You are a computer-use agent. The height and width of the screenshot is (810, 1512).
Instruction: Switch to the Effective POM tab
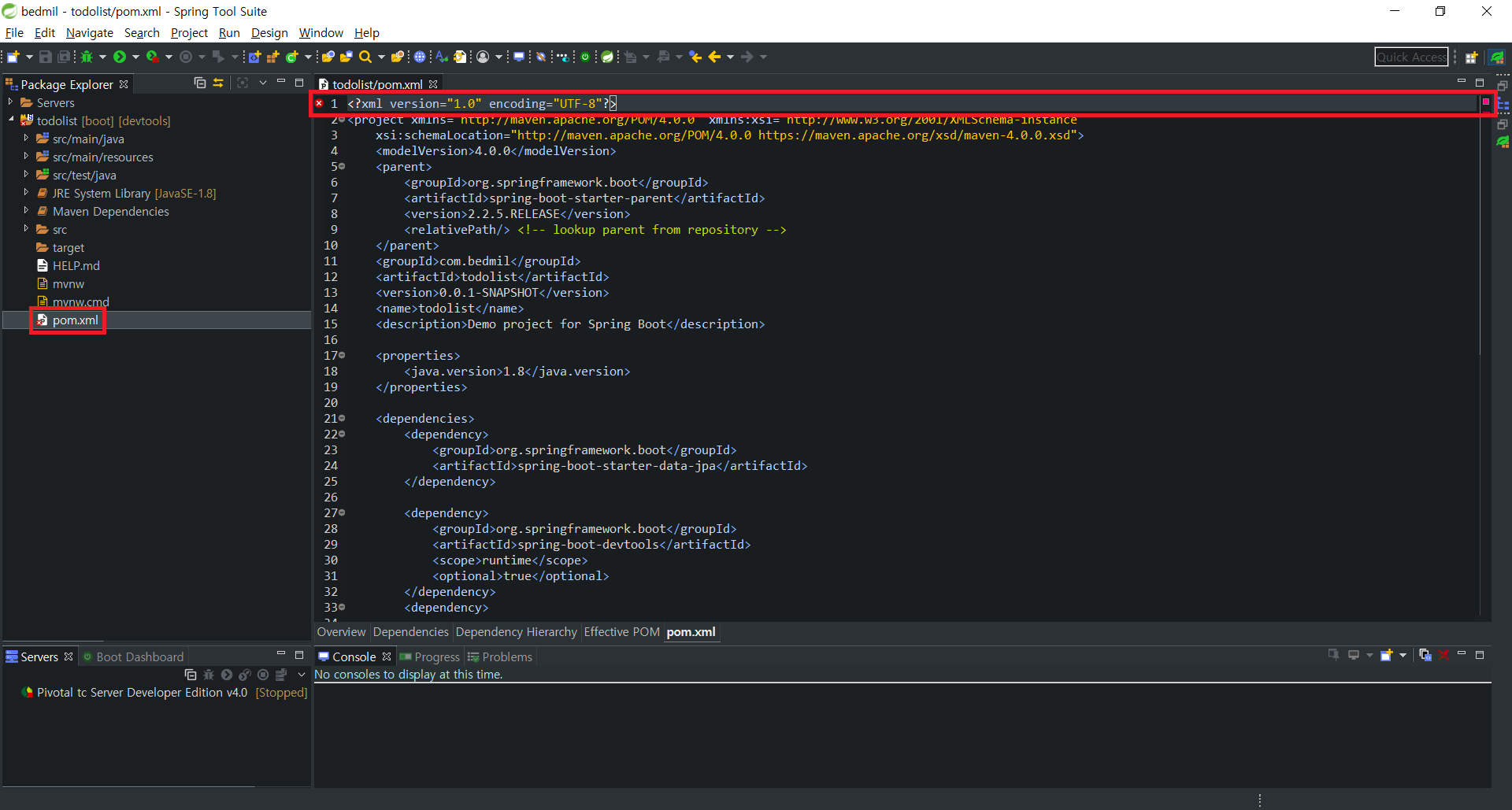(621, 632)
